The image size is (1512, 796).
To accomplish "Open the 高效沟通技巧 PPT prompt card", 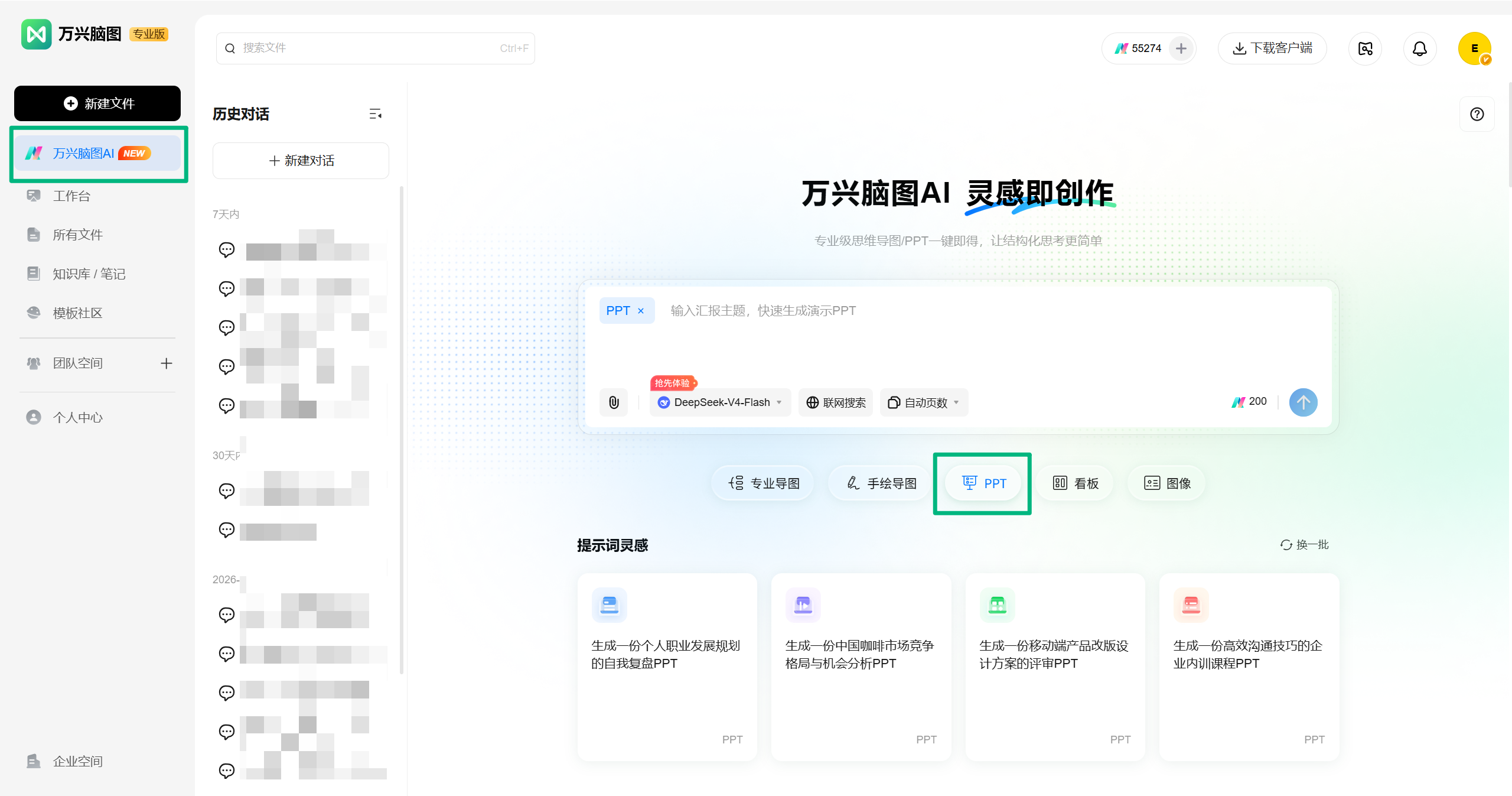I will coord(1249,667).
